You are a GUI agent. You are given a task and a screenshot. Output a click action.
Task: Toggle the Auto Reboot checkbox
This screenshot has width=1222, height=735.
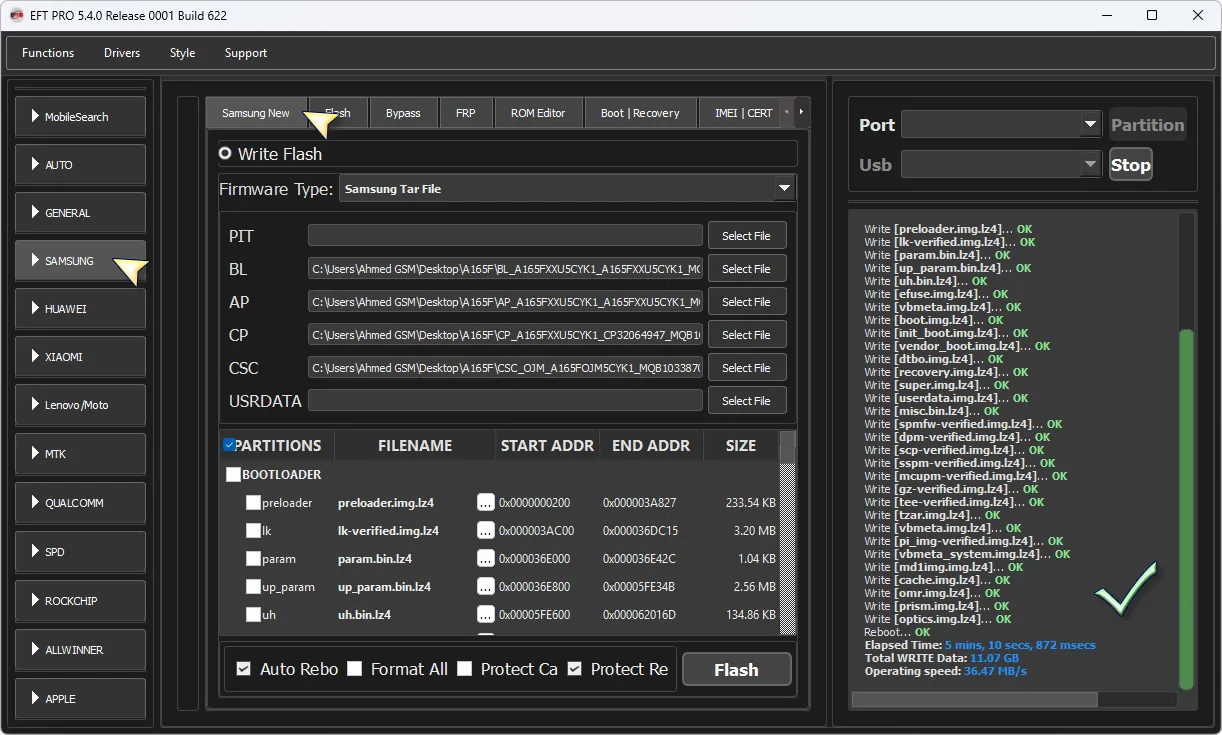[244, 669]
